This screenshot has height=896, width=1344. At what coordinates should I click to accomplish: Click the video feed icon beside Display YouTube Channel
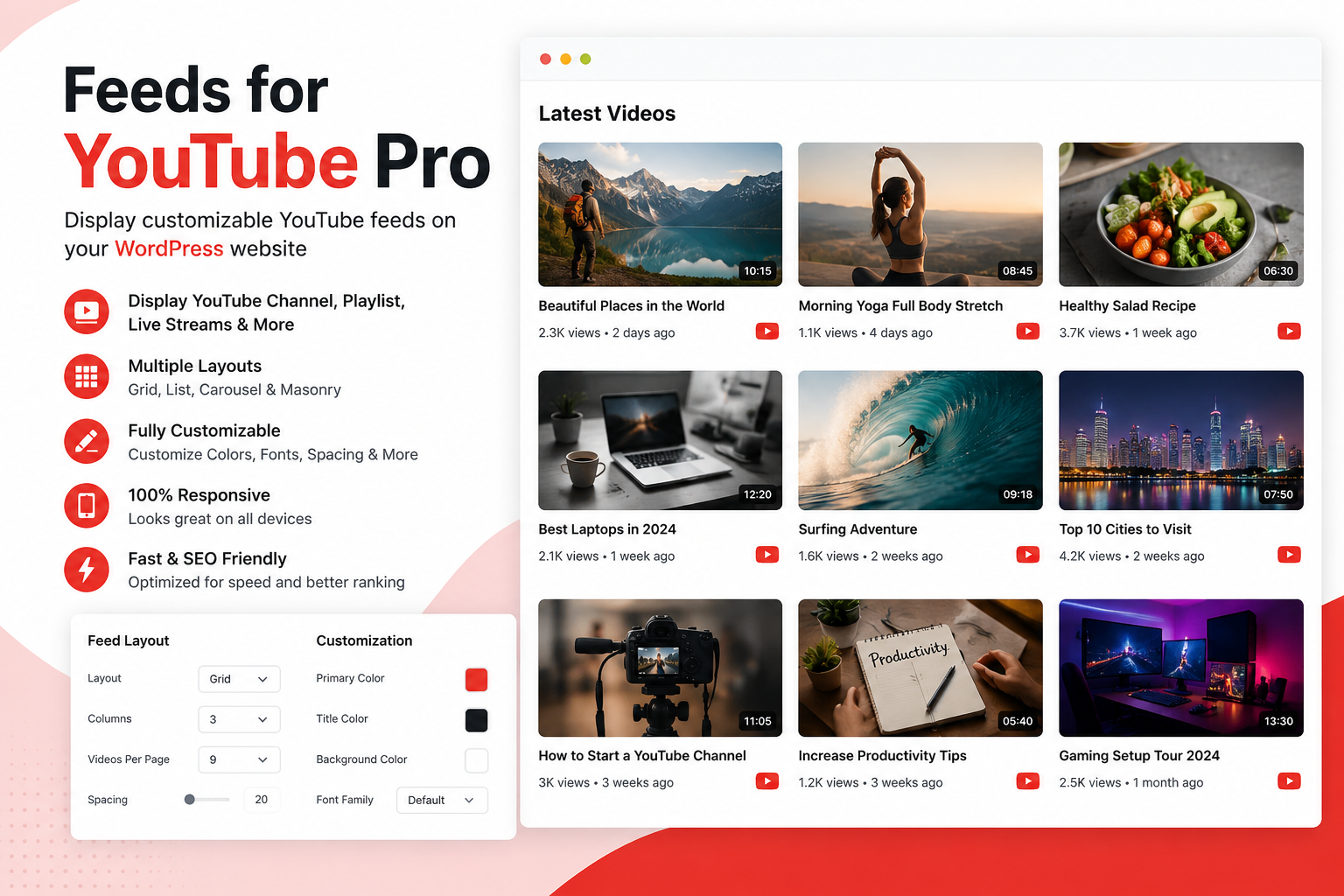87,311
